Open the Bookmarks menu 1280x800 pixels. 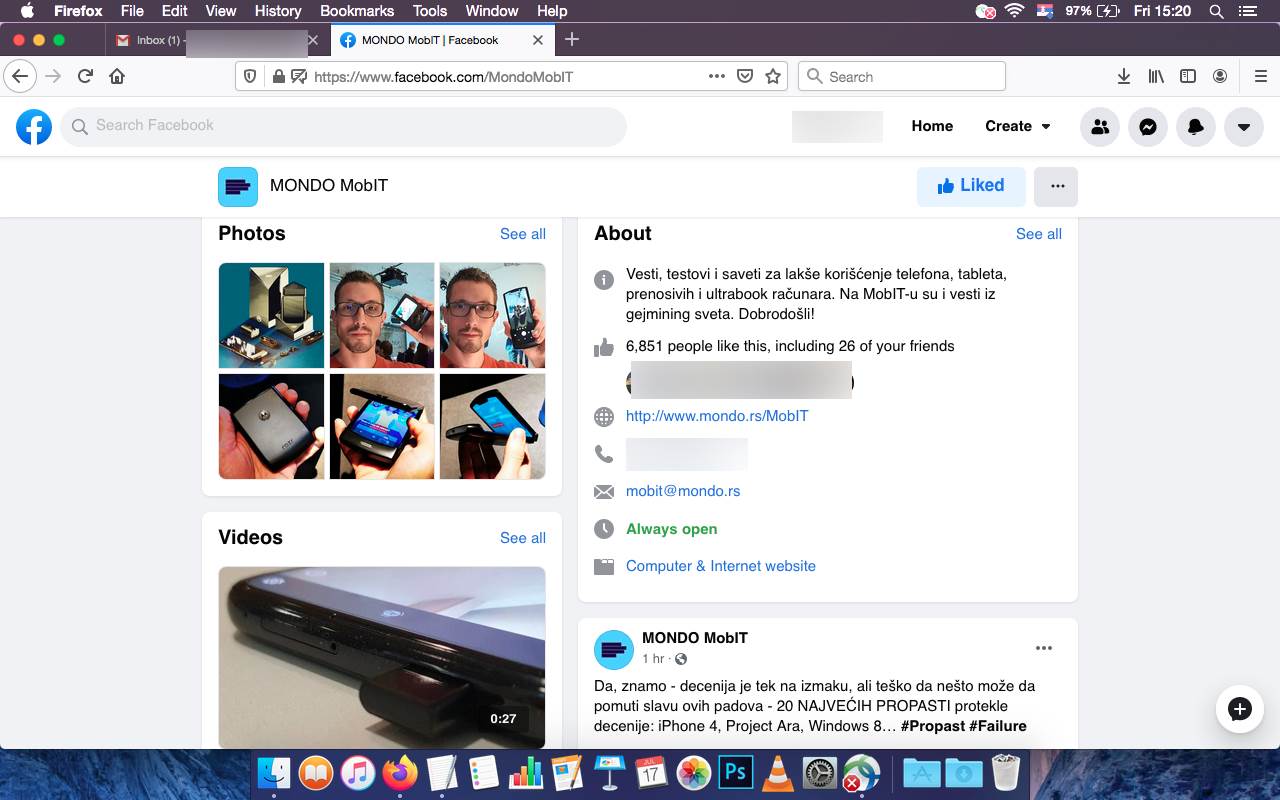(x=356, y=11)
